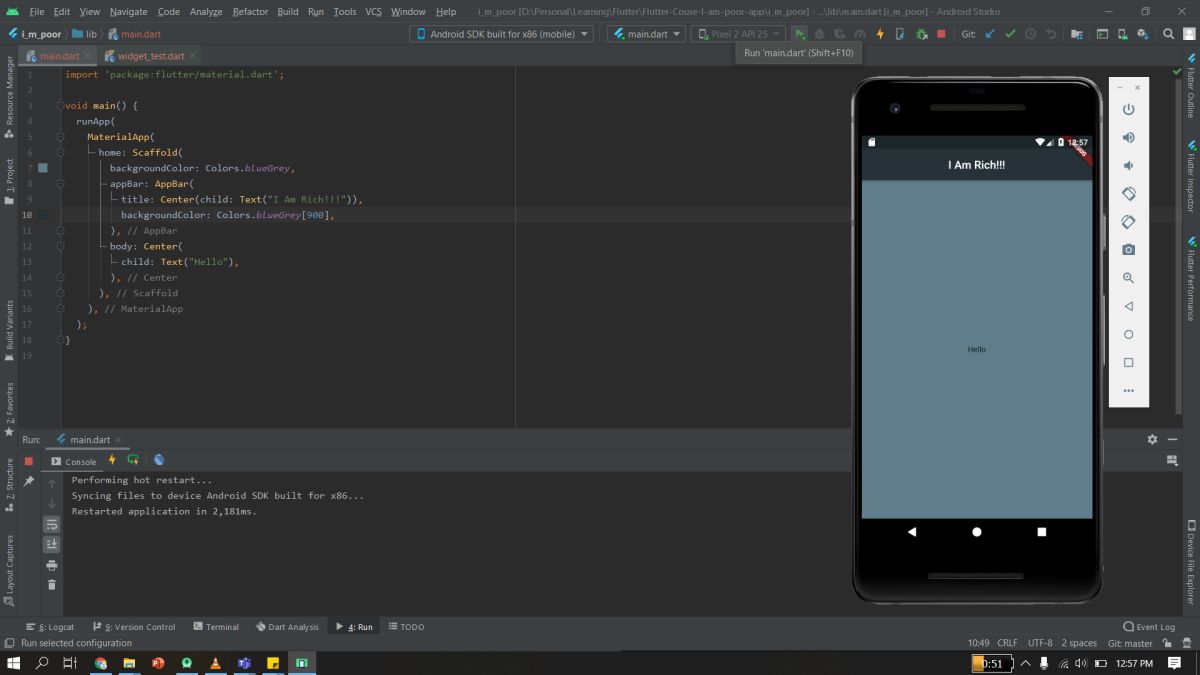Open the Dart Analysis tool window
This screenshot has width=1200, height=675.
(287, 627)
